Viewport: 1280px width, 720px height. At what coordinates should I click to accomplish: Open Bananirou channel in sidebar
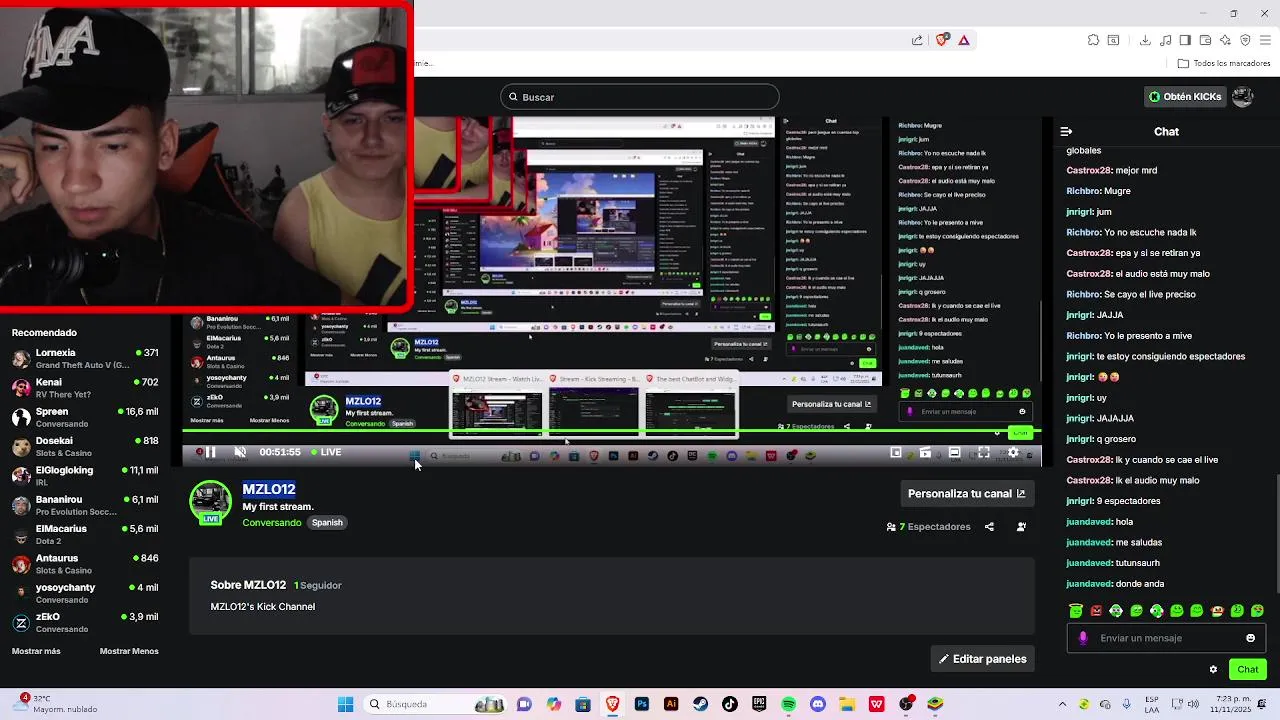tap(85, 505)
